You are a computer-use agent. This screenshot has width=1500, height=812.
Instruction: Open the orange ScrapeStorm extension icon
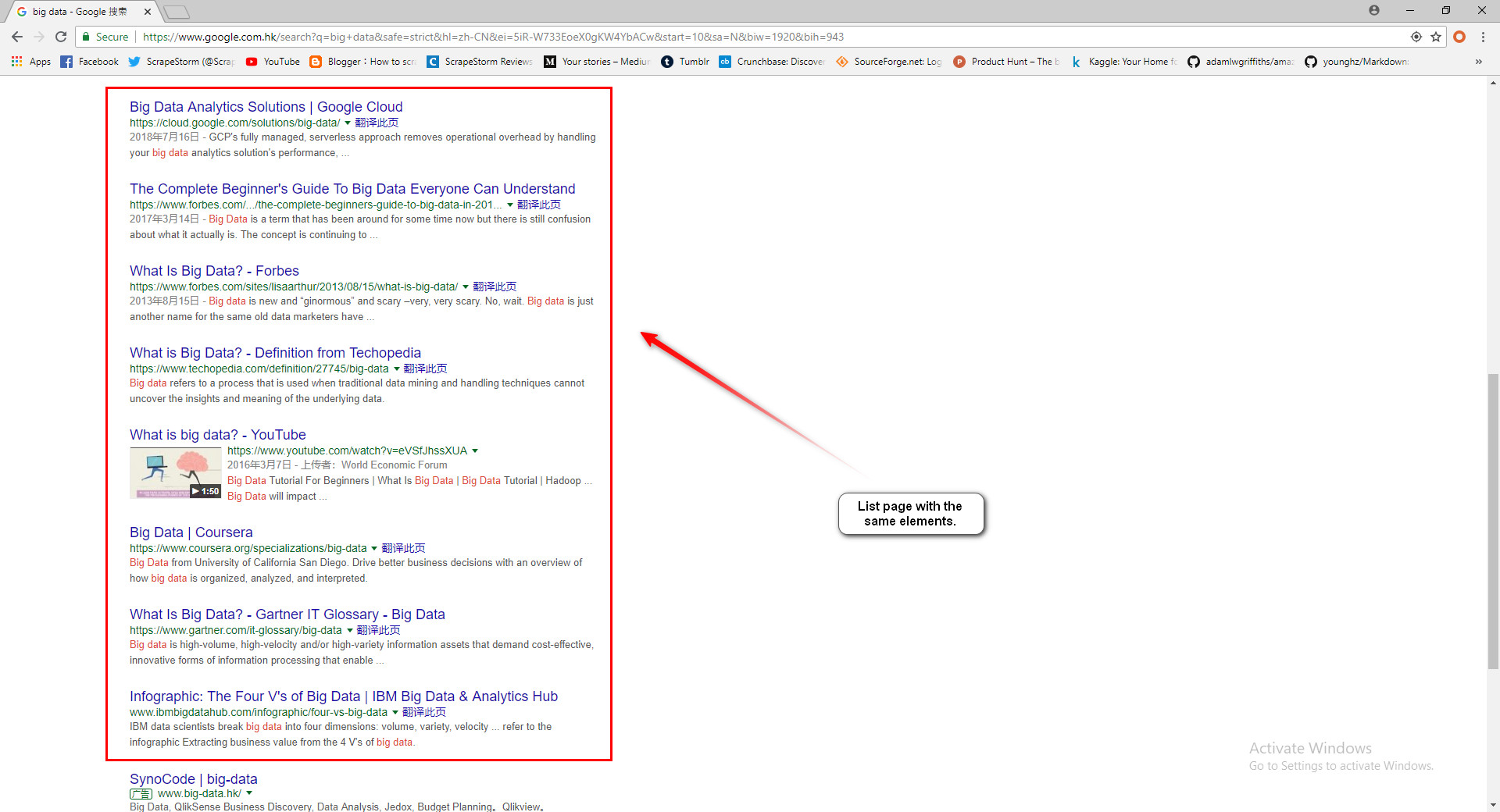[x=1459, y=37]
